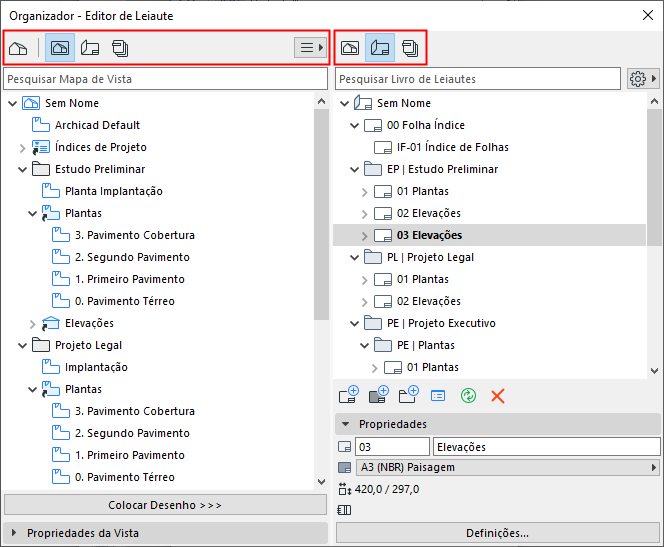Edit the layout ID field showing 03

click(x=392, y=447)
